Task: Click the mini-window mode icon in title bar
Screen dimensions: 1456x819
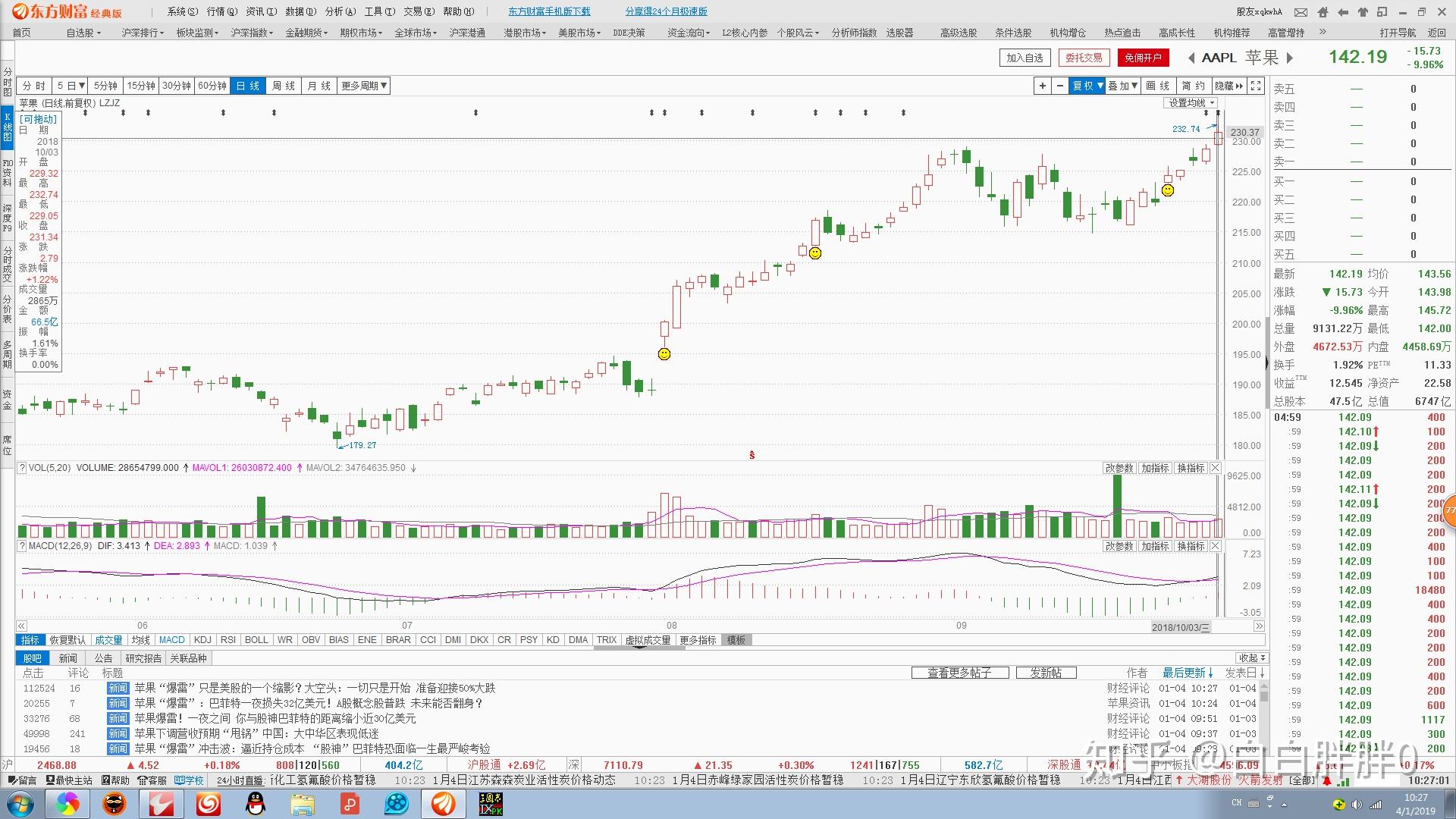Action: [1382, 12]
